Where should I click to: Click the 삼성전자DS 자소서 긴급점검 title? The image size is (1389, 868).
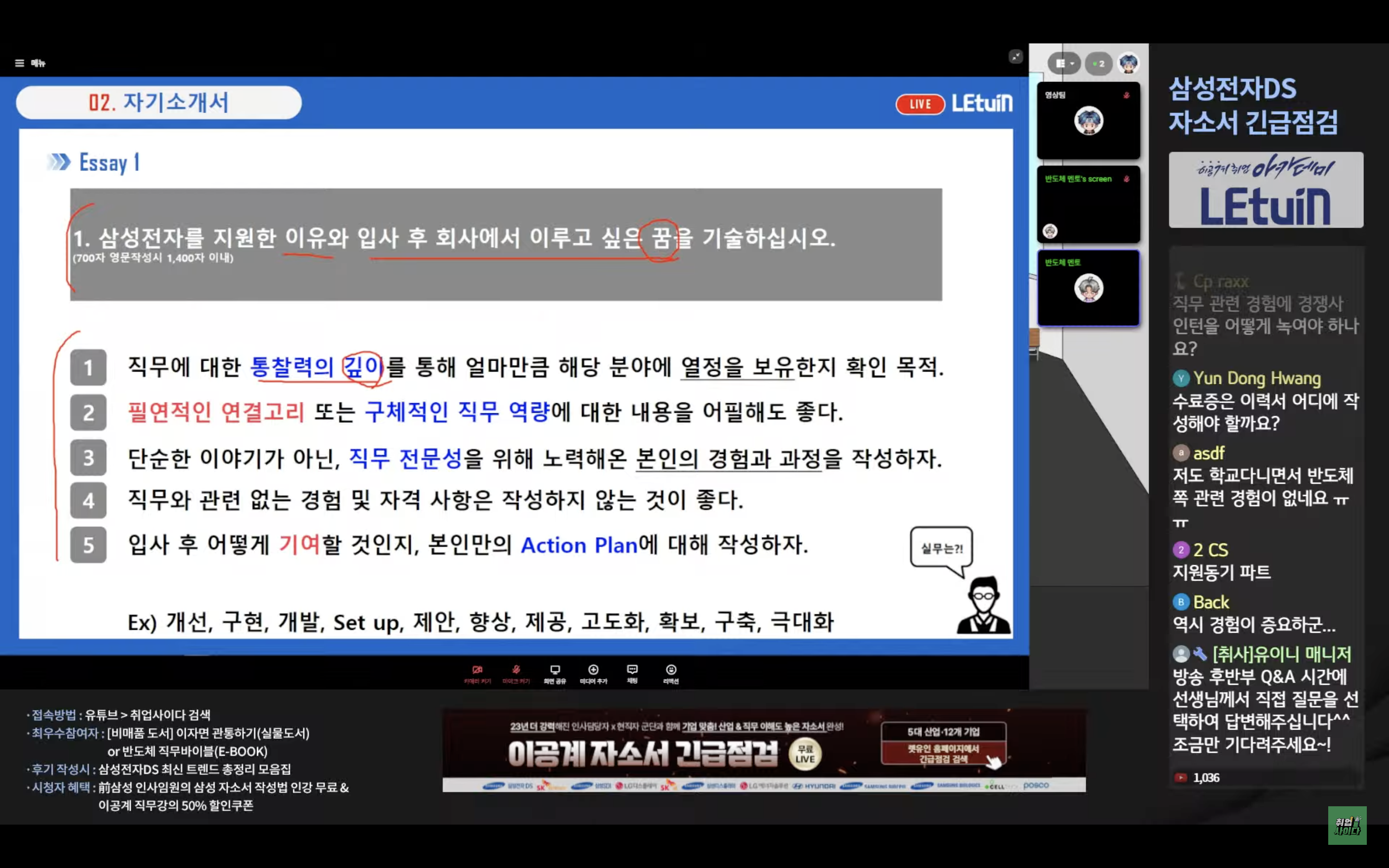coord(1253,106)
